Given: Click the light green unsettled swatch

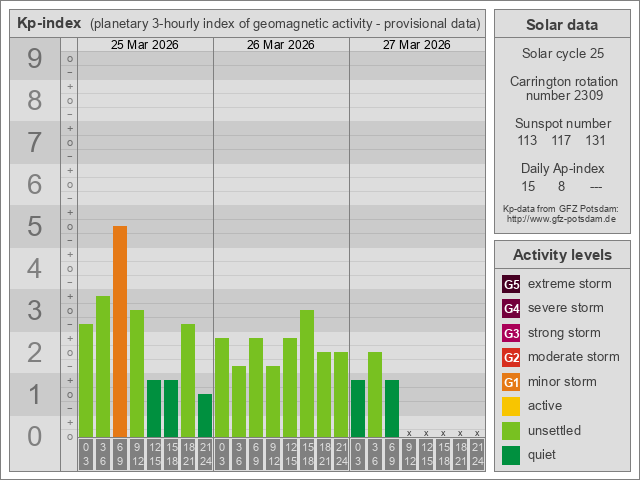Looking at the screenshot, I should [511, 431].
